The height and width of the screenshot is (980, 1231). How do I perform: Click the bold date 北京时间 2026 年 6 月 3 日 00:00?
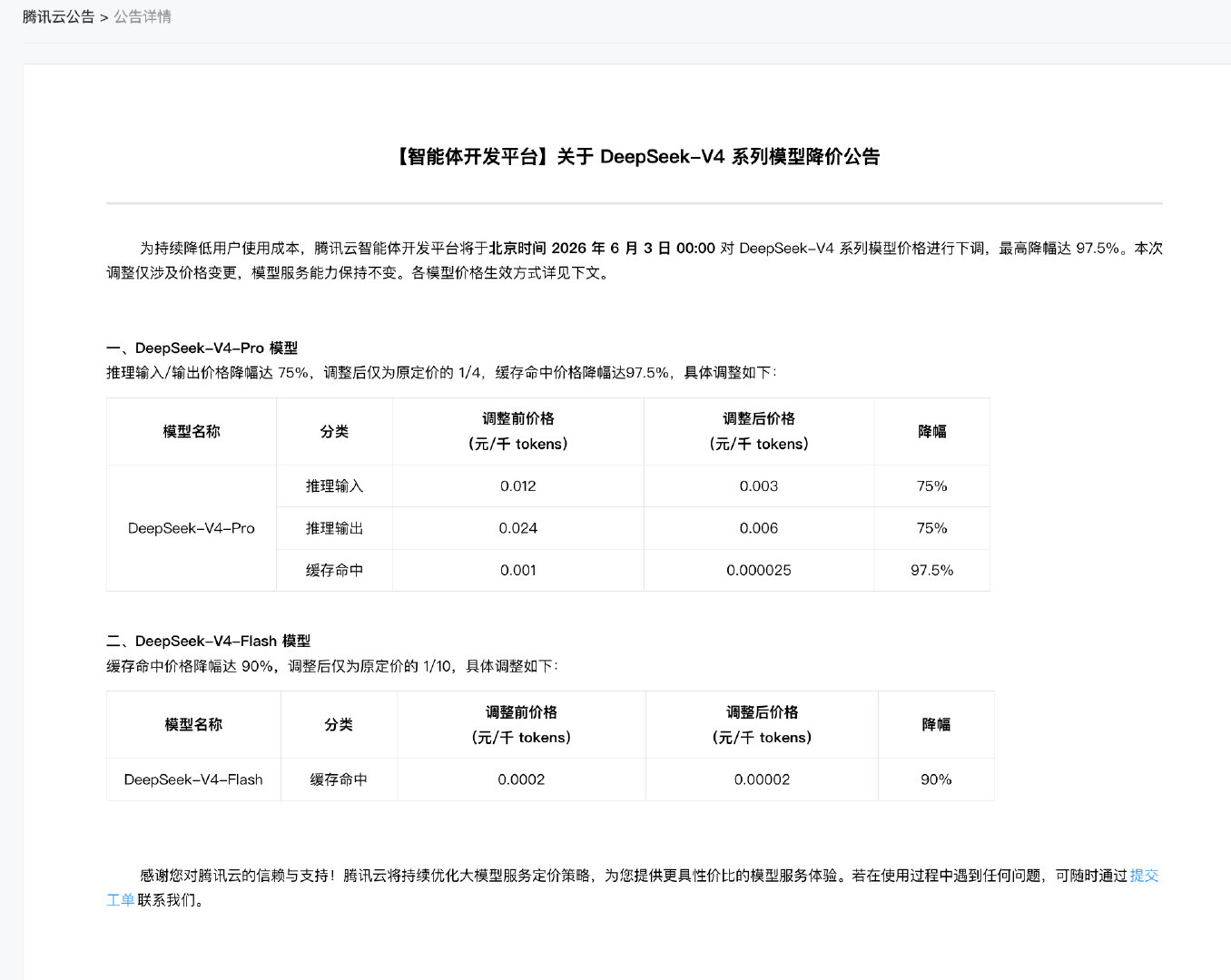(x=602, y=249)
